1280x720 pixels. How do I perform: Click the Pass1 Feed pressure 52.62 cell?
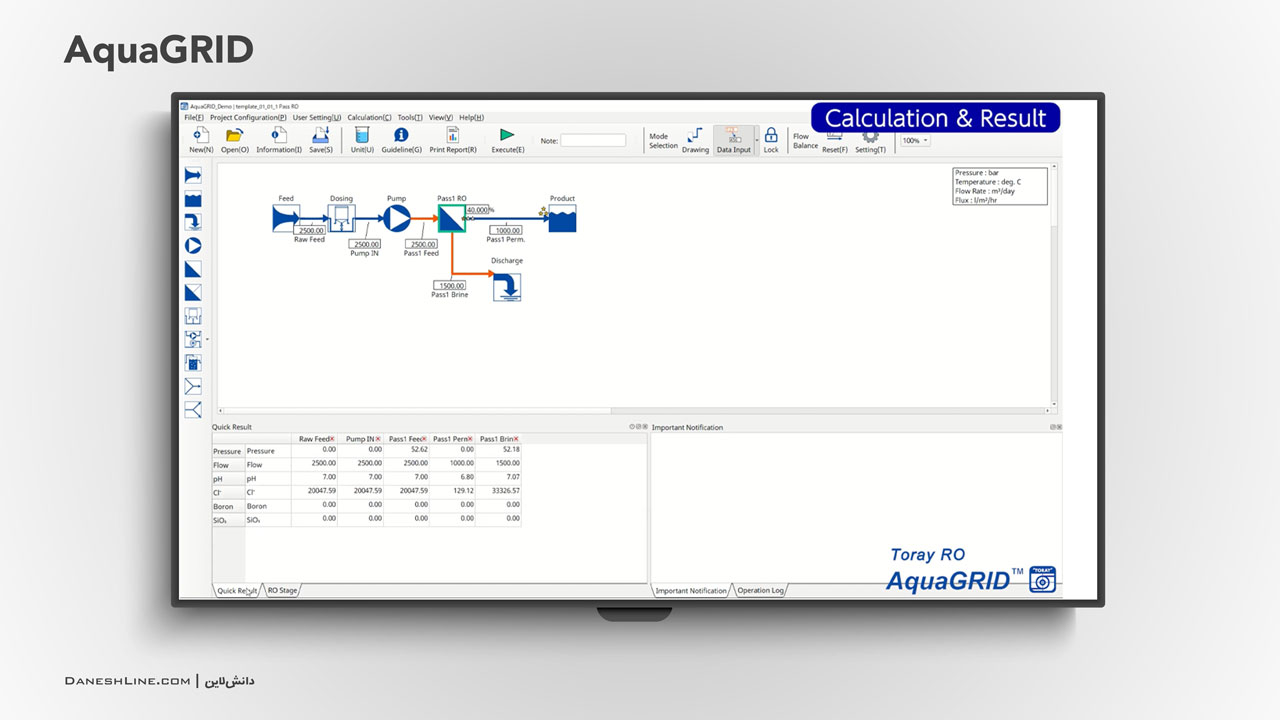[x=407, y=450]
